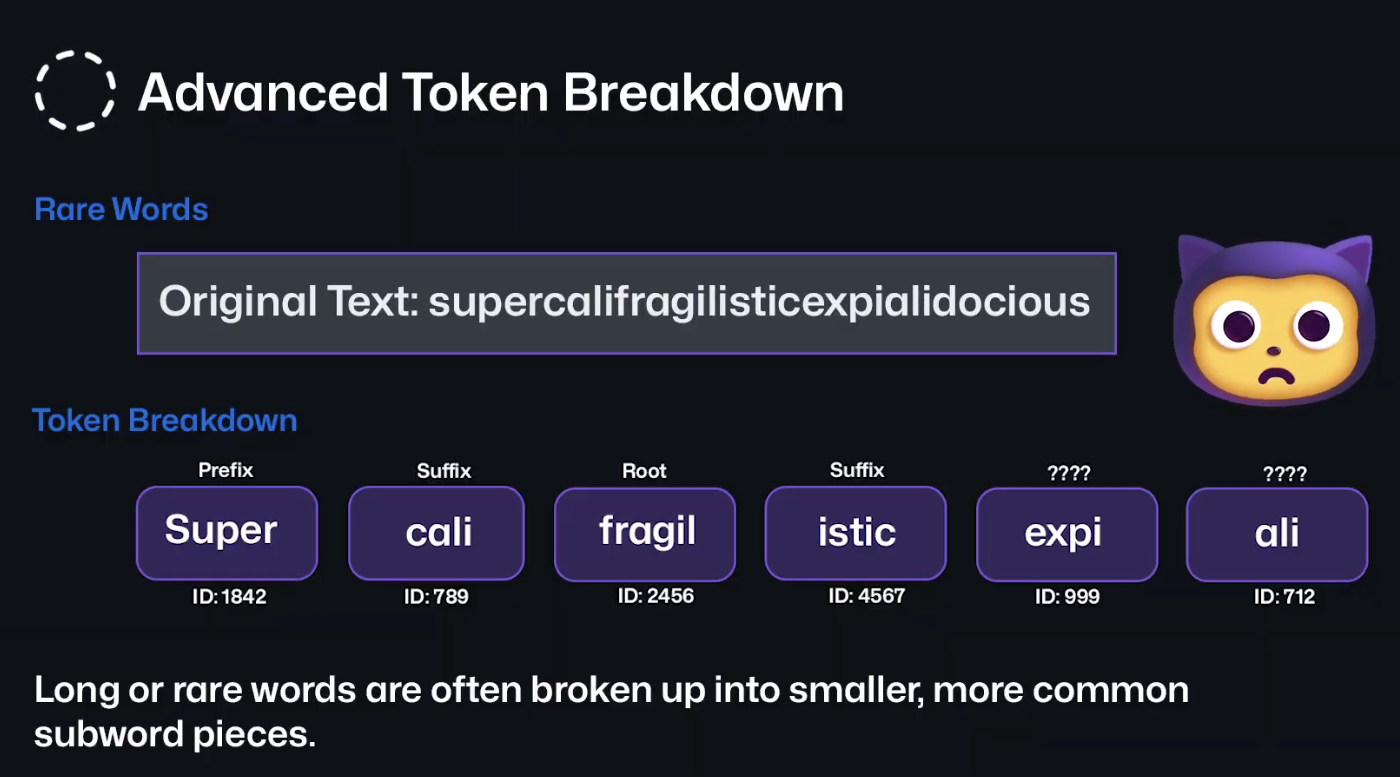
Task: Click the worried cat mascot emoji
Action: [1273, 320]
